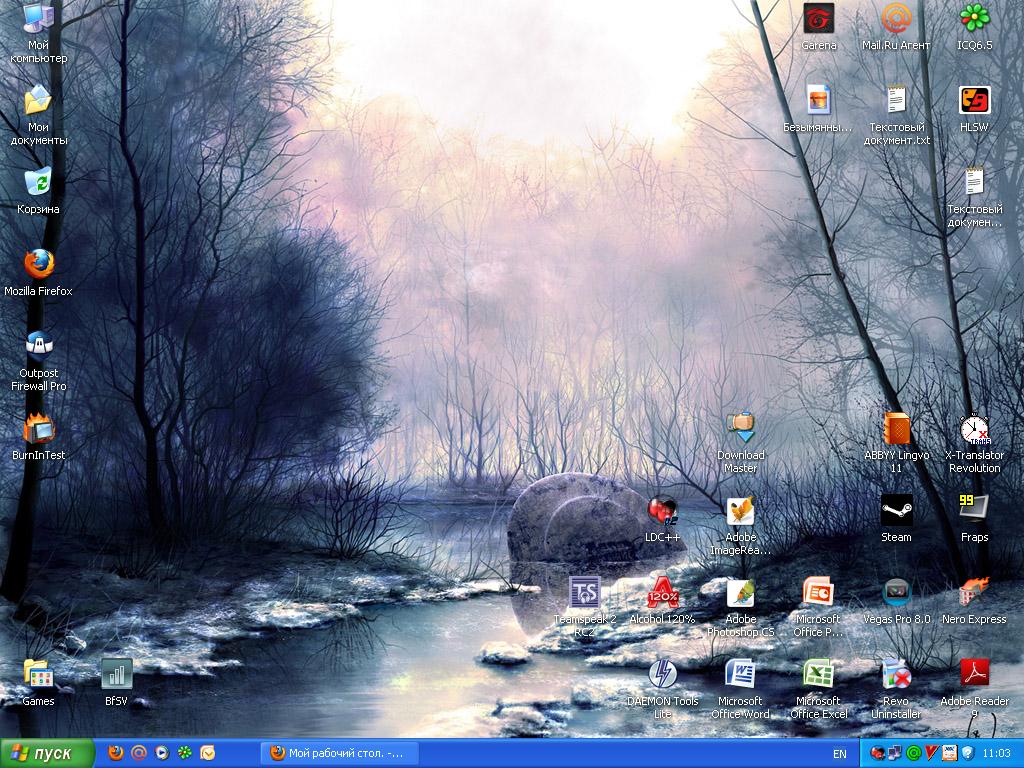1024x768 pixels.
Task: Click the Alcohol 120% desktop icon
Action: (662, 593)
